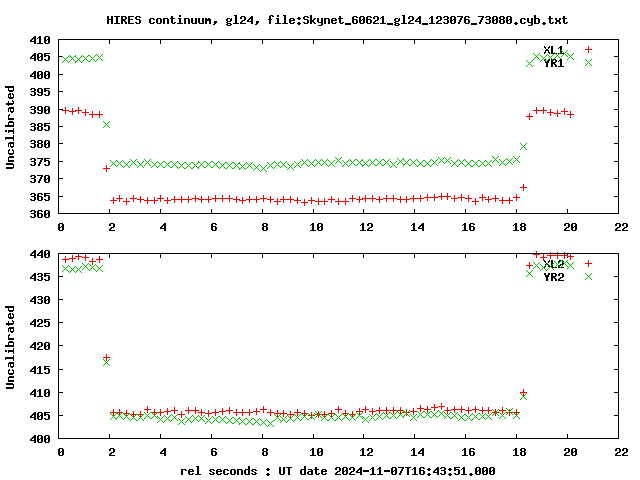Click the 360 tick label on the upper plot
The width and height of the screenshot is (640, 480).
pyautogui.click(x=40, y=214)
